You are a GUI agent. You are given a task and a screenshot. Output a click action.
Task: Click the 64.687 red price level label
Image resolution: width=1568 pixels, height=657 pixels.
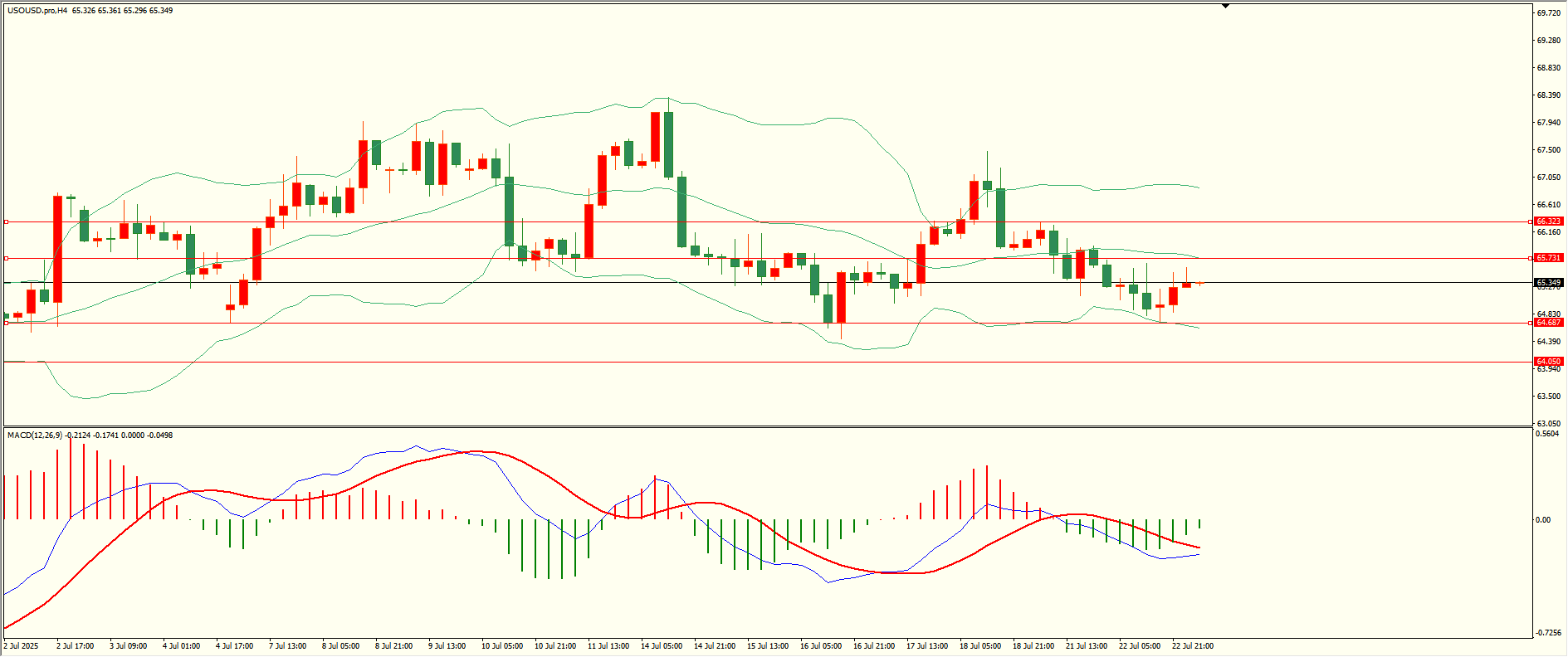[x=1549, y=323]
